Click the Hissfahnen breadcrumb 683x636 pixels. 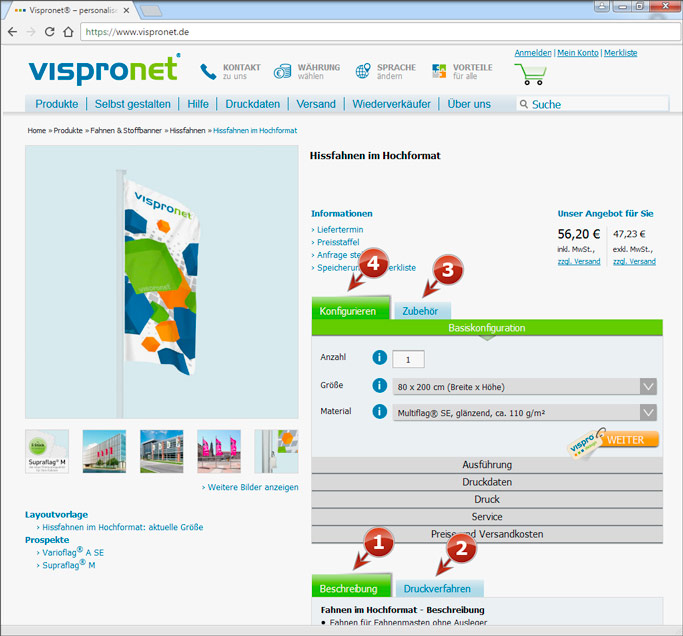coord(187,130)
